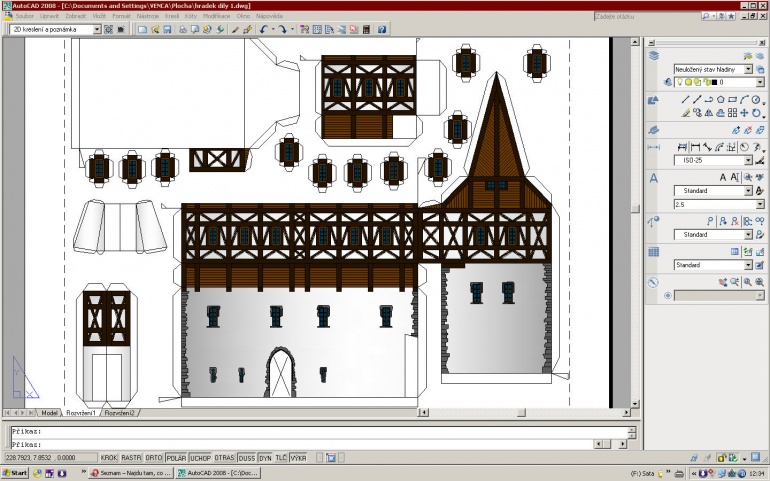Click the Zoom realtime magnifier icon
This screenshot has height=481, width=770.
[734, 282]
